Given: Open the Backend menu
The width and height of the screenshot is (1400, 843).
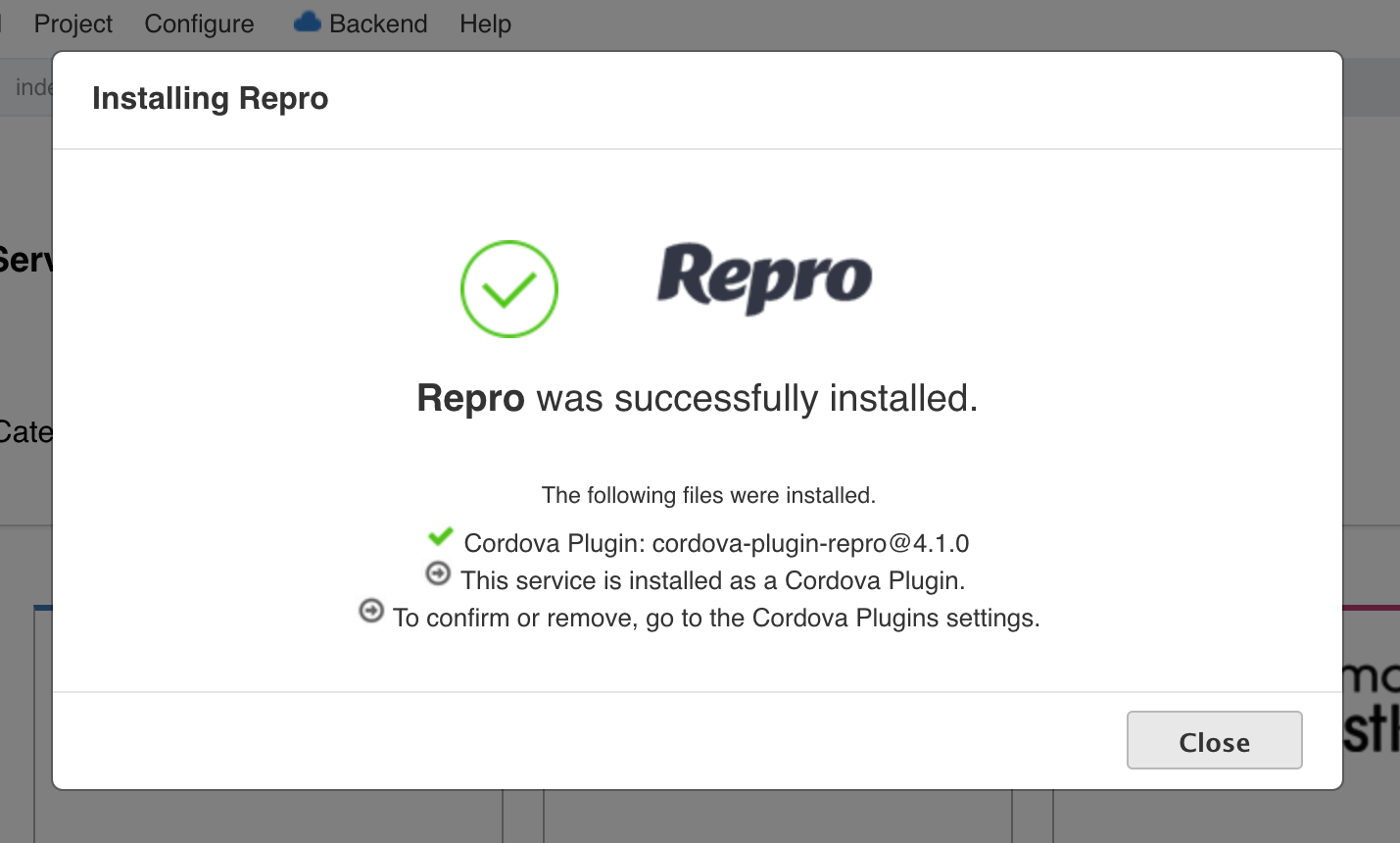Looking at the screenshot, I should pos(361,24).
